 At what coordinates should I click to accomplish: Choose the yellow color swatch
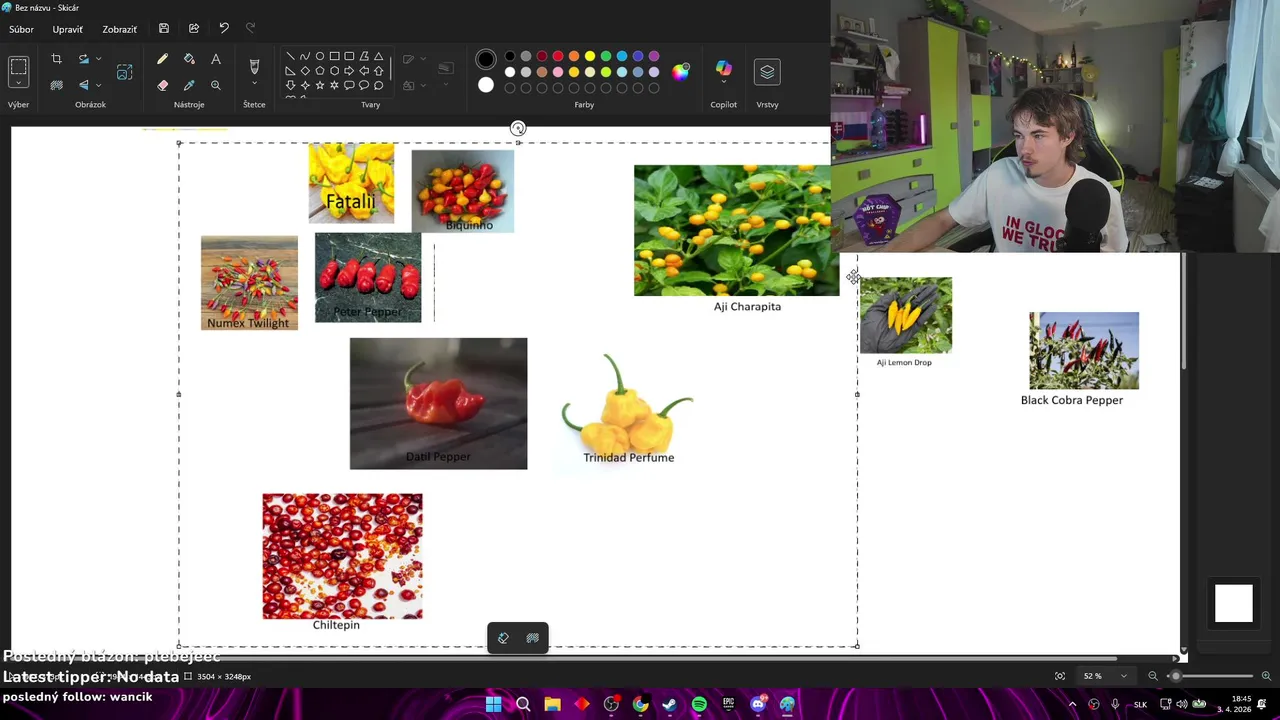tap(590, 56)
